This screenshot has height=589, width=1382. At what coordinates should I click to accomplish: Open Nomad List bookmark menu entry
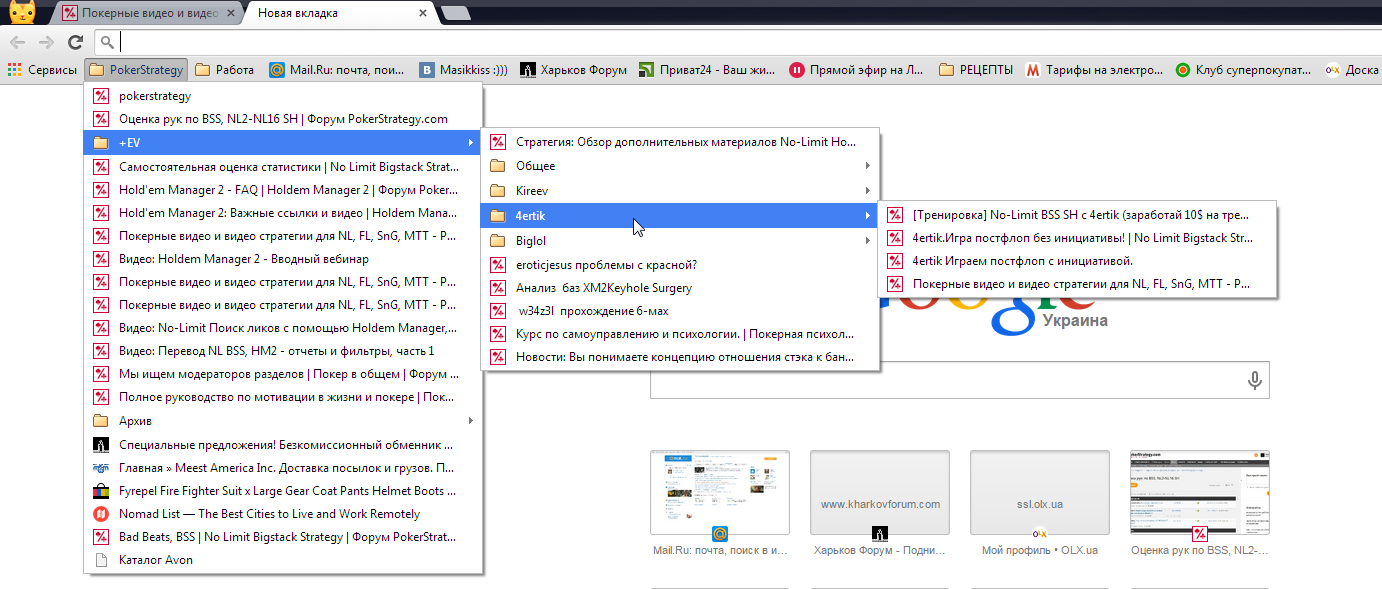[x=283, y=514]
